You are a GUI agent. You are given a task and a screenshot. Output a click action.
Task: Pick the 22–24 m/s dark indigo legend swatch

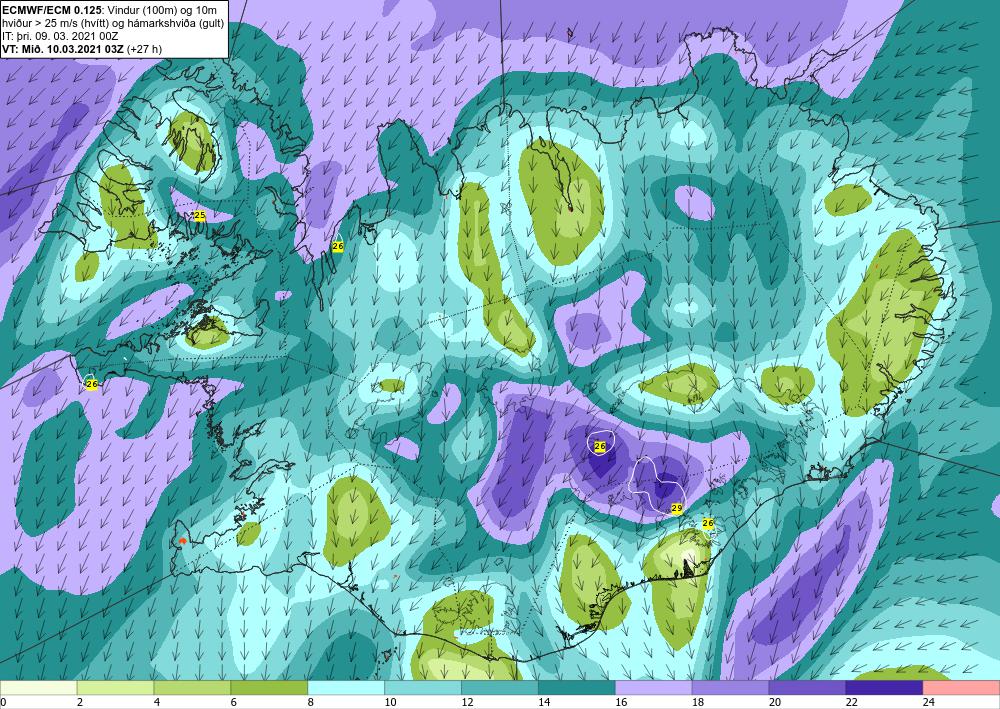[884, 688]
